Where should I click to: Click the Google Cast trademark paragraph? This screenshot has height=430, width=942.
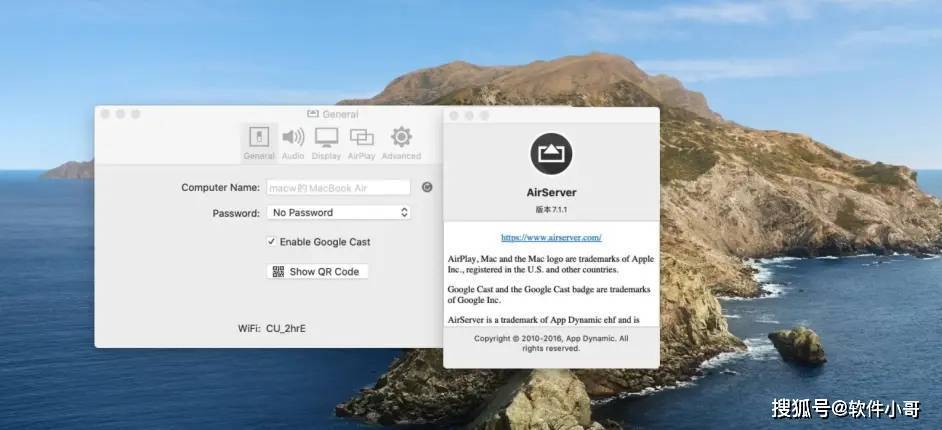(549, 294)
